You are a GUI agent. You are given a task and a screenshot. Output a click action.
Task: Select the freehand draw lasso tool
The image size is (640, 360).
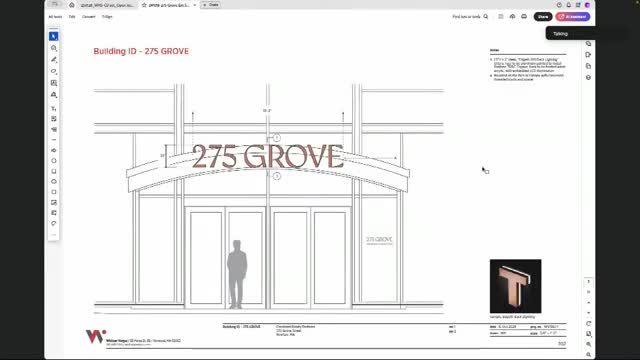click(x=53, y=71)
